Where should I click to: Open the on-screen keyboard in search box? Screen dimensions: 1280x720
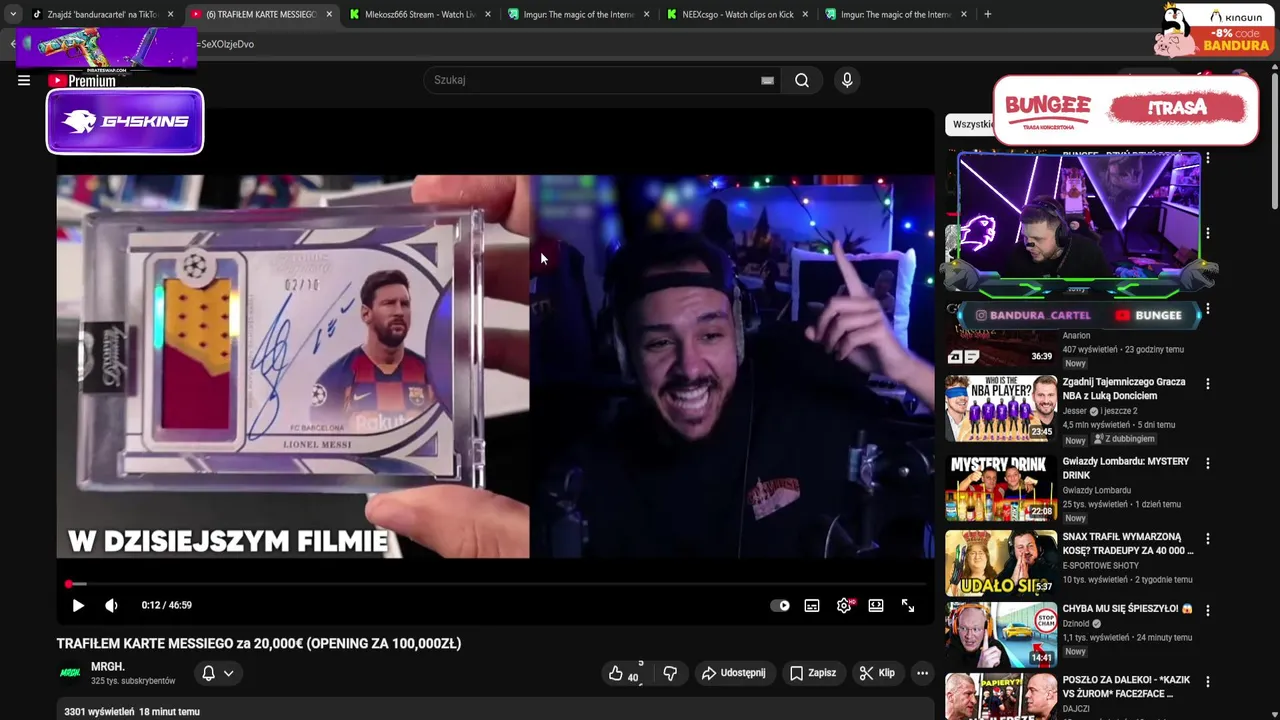tap(767, 80)
